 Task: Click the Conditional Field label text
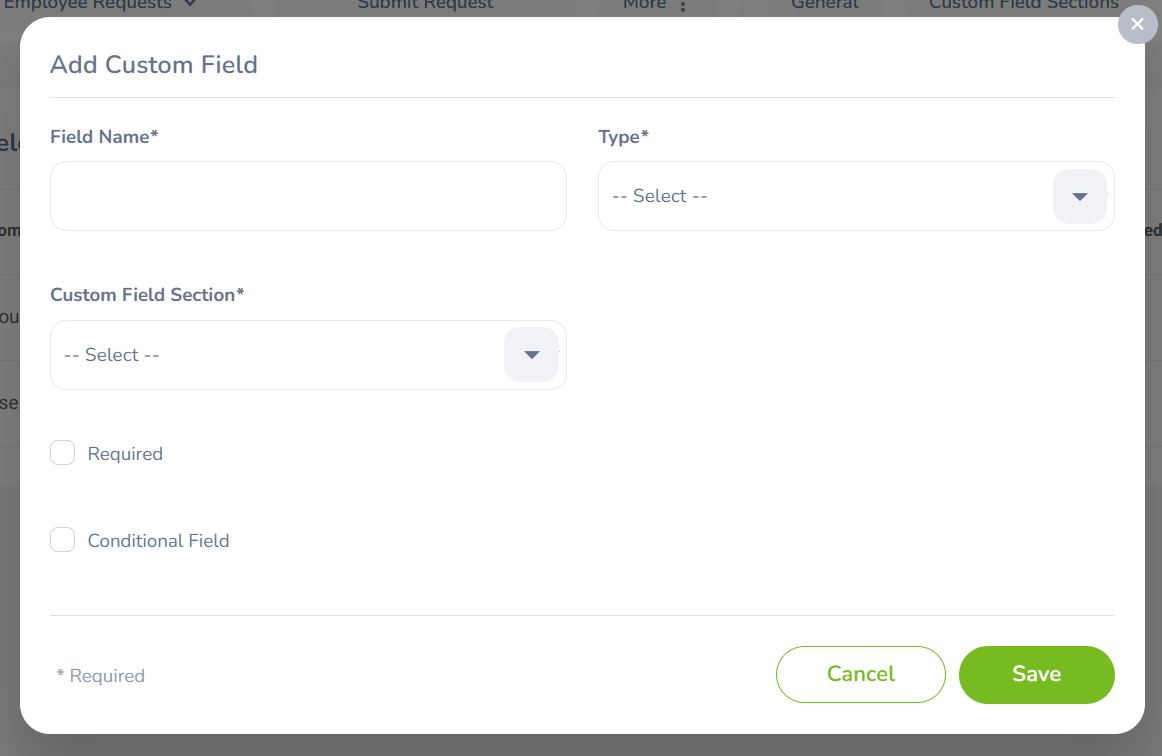(x=158, y=541)
